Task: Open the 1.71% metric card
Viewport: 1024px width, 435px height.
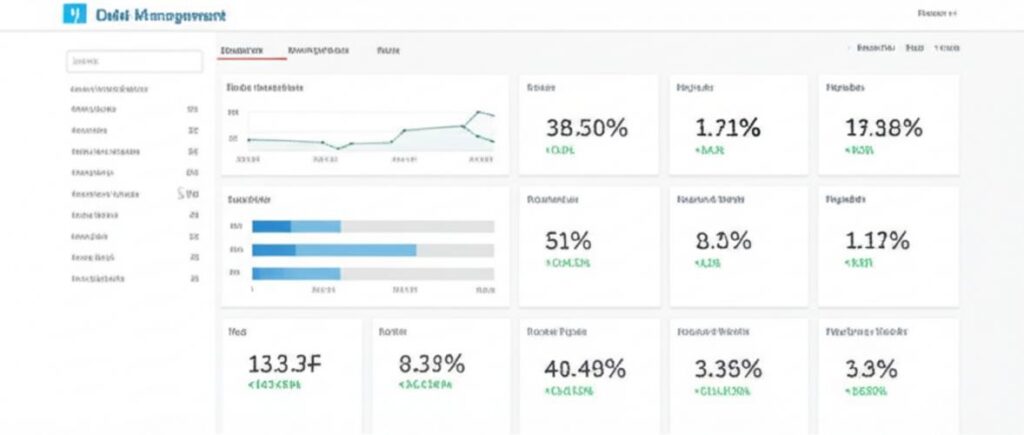Action: (x=739, y=125)
